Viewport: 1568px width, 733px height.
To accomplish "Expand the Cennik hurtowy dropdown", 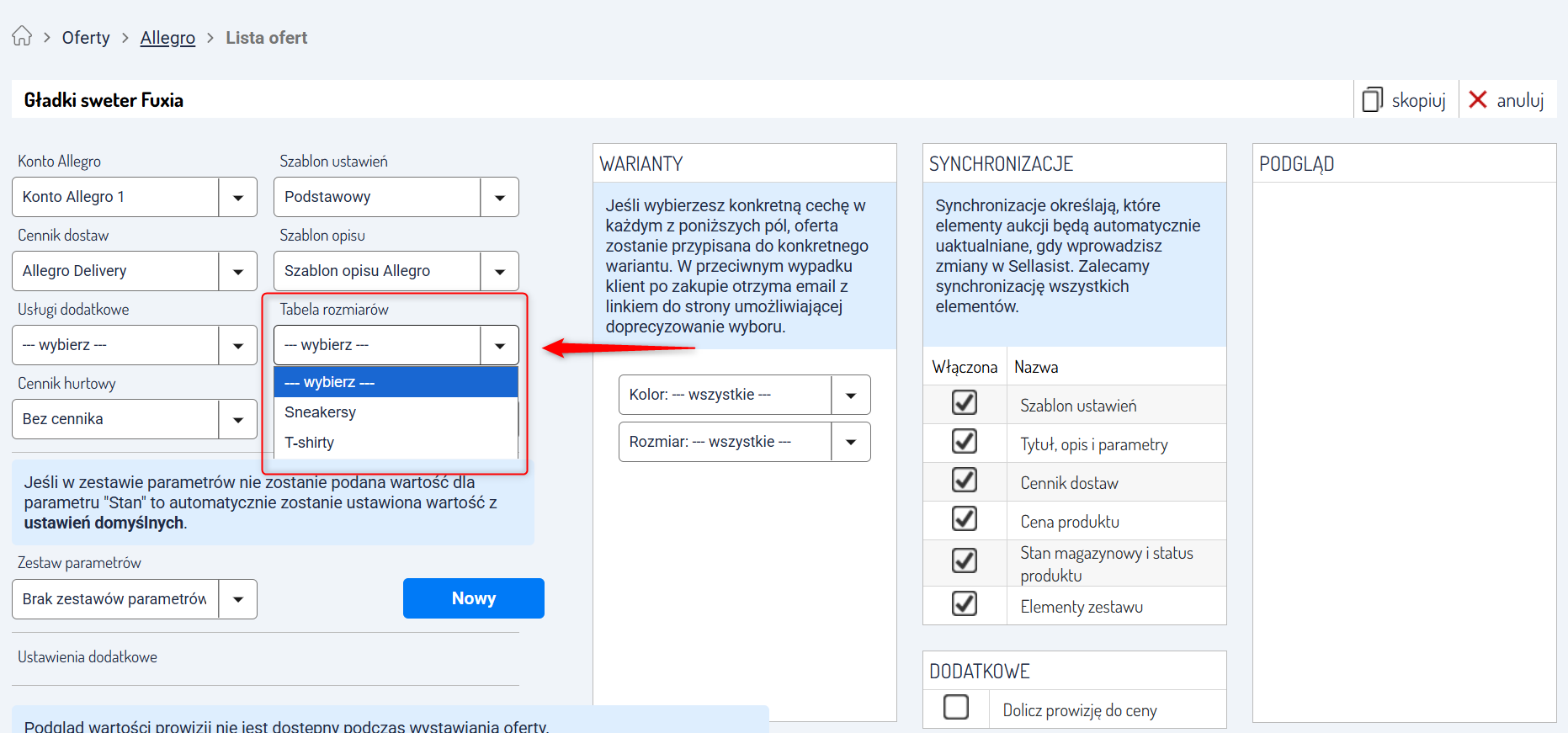I will (238, 420).
